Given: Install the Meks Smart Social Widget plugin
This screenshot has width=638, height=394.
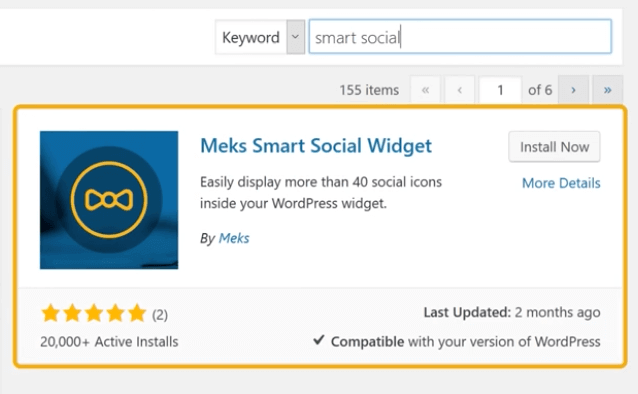Looking at the screenshot, I should pyautogui.click(x=554, y=147).
